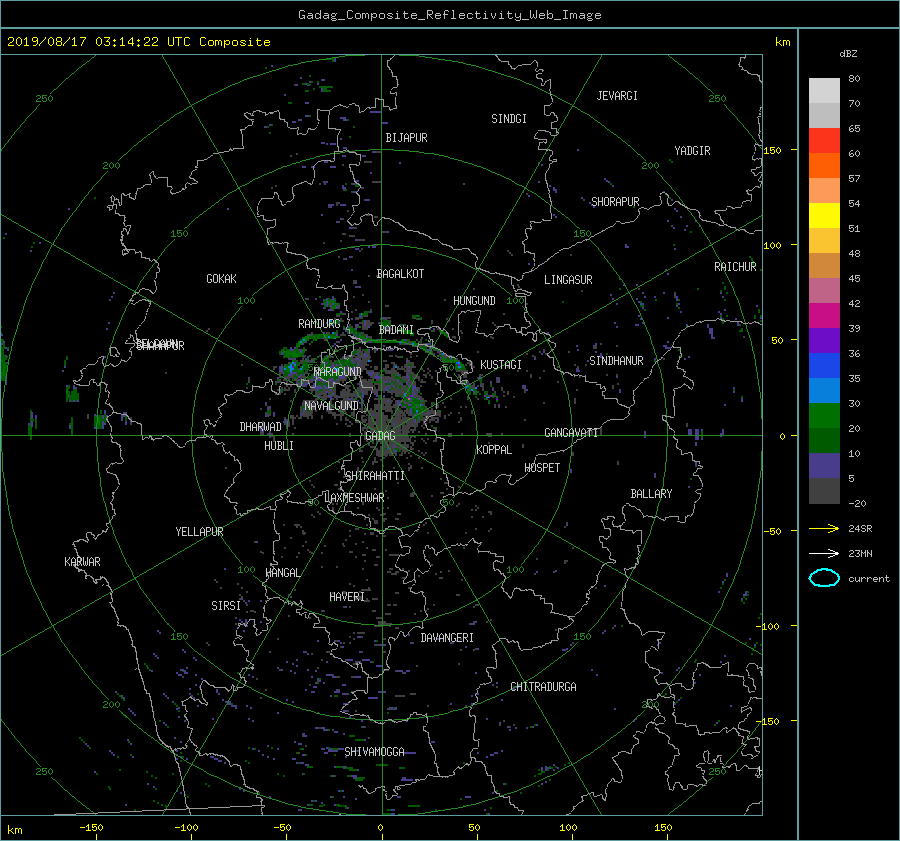The height and width of the screenshot is (841, 900).
Task: Click the YELLAPUR city label
Action: pos(199,532)
